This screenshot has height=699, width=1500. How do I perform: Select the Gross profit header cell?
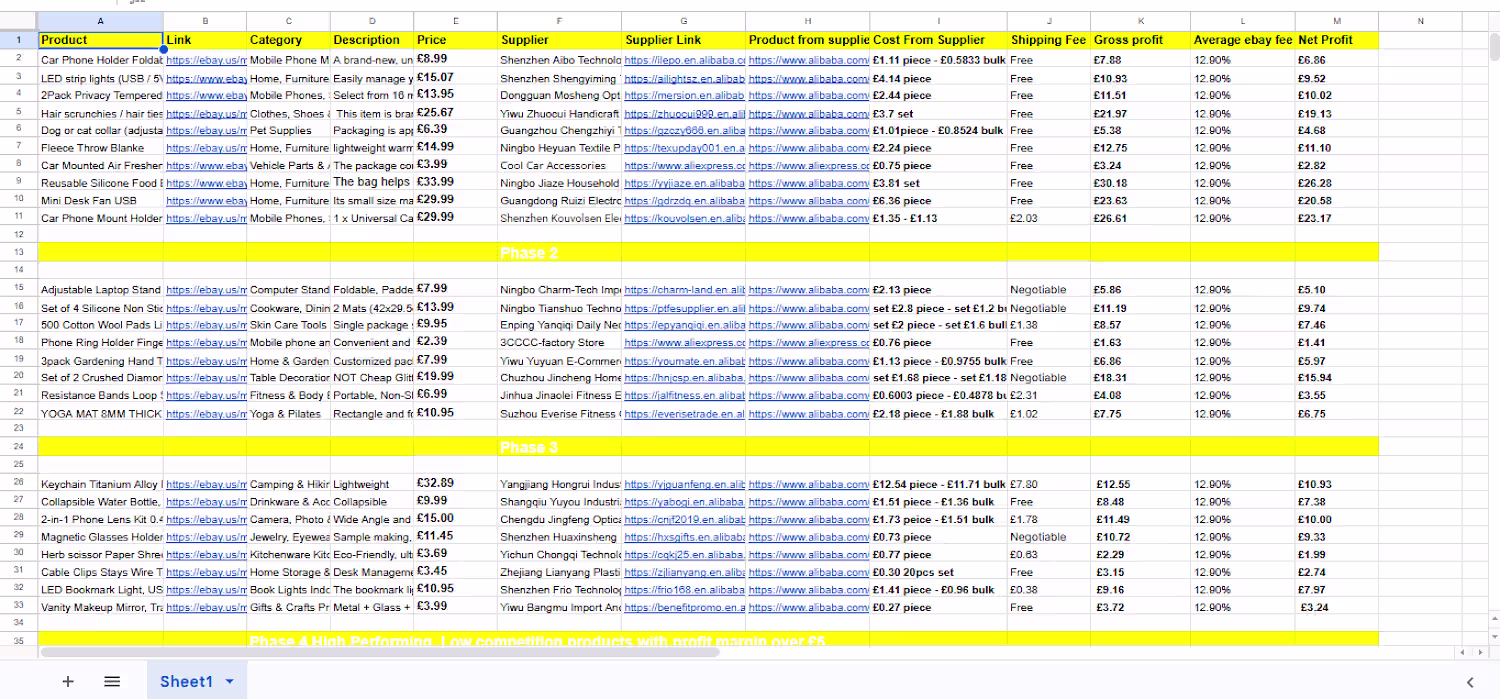tap(1141, 40)
